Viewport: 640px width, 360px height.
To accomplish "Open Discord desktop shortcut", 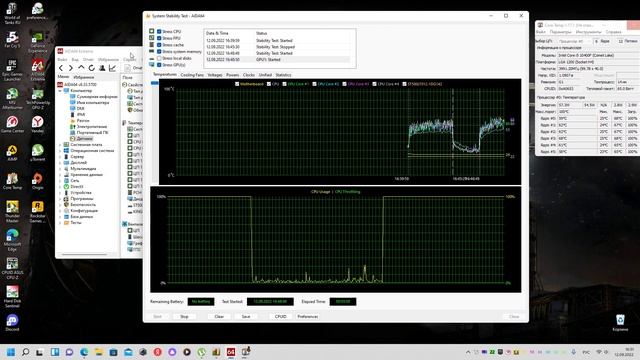I will click(x=12, y=322).
